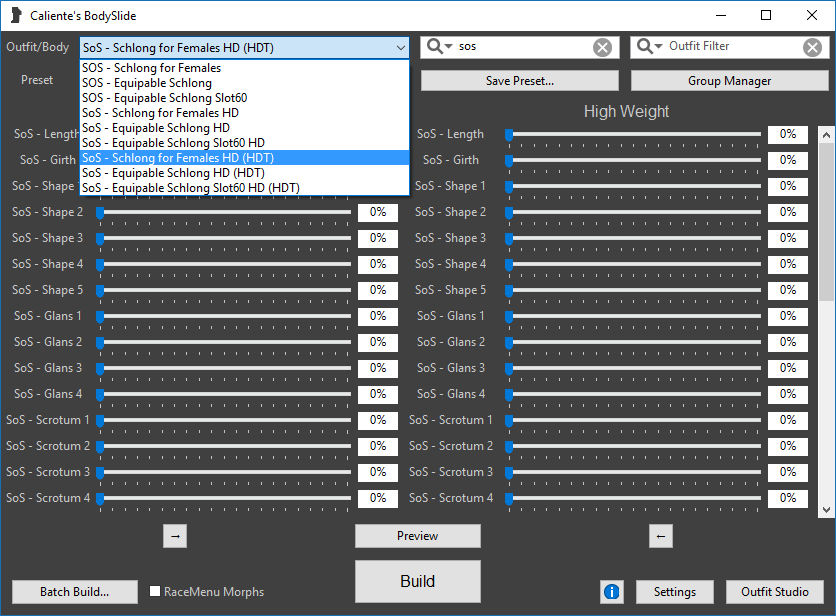Click the low weight SoS - Glans 1 slider
The image size is (836, 616).
point(224,316)
